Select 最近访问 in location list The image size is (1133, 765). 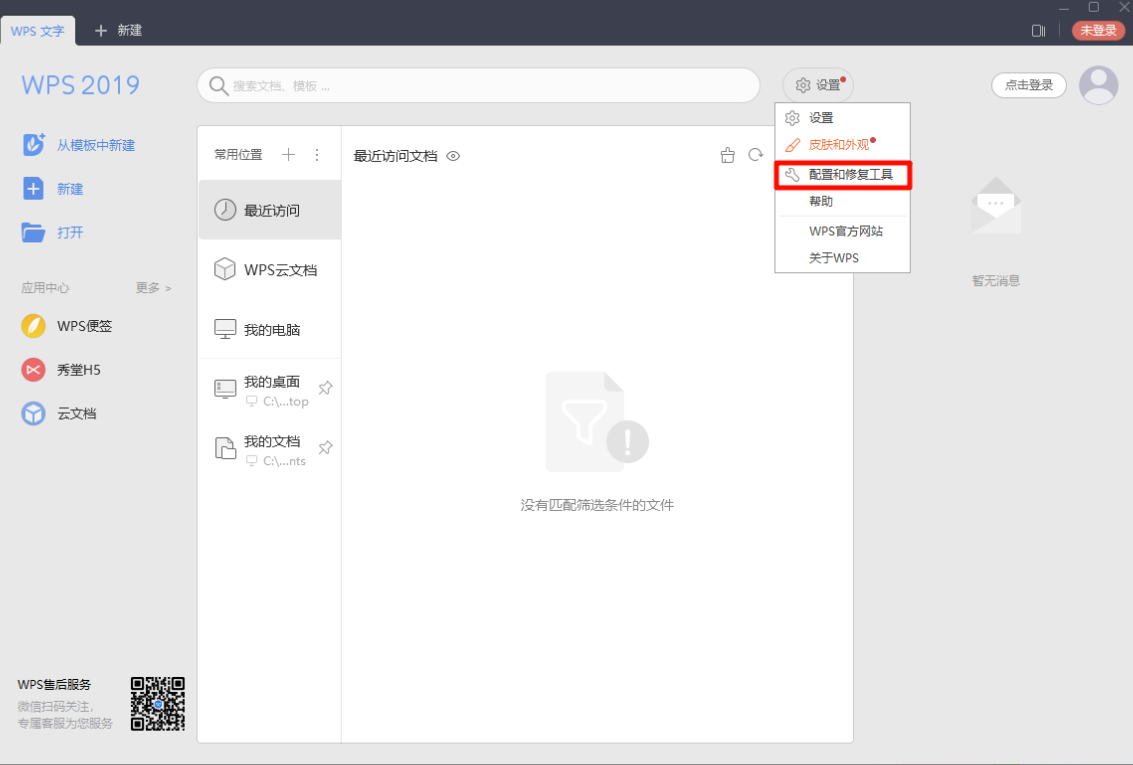tap(270, 209)
